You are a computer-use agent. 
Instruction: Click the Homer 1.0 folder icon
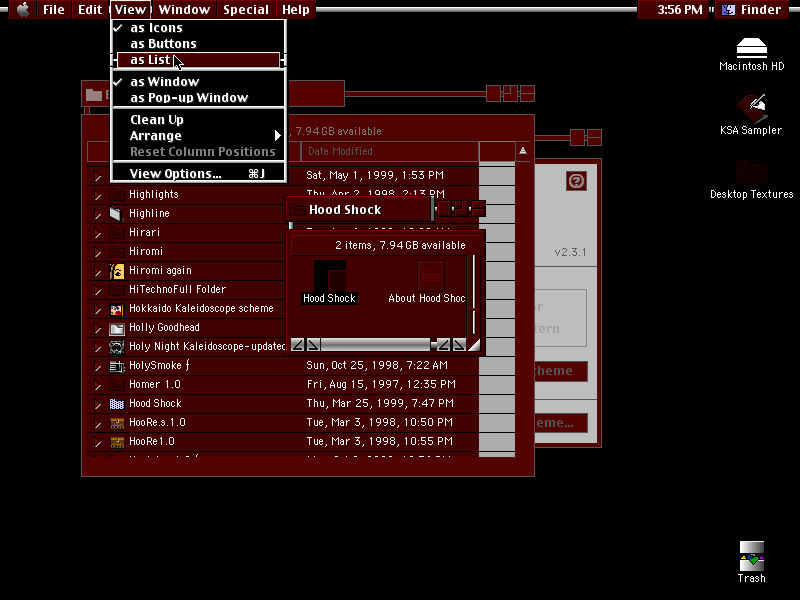[117, 385]
